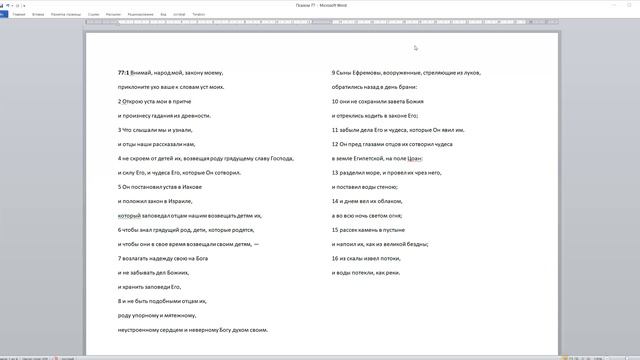Click the Redo icon in quick access toolbar
This screenshot has width=640, height=360.
(x=18, y=6)
